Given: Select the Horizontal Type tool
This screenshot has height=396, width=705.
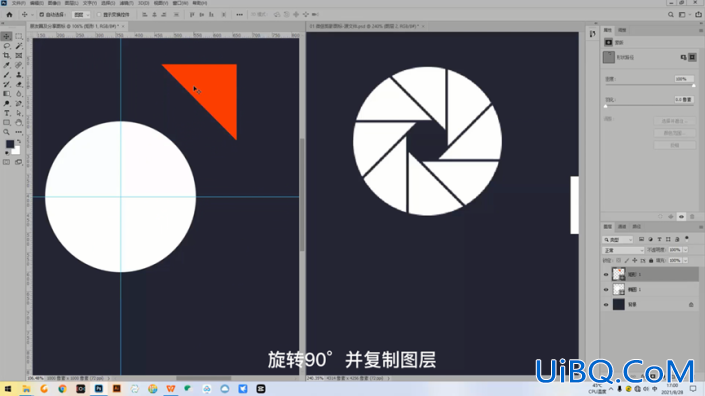Looking at the screenshot, I should pyautogui.click(x=6, y=113).
